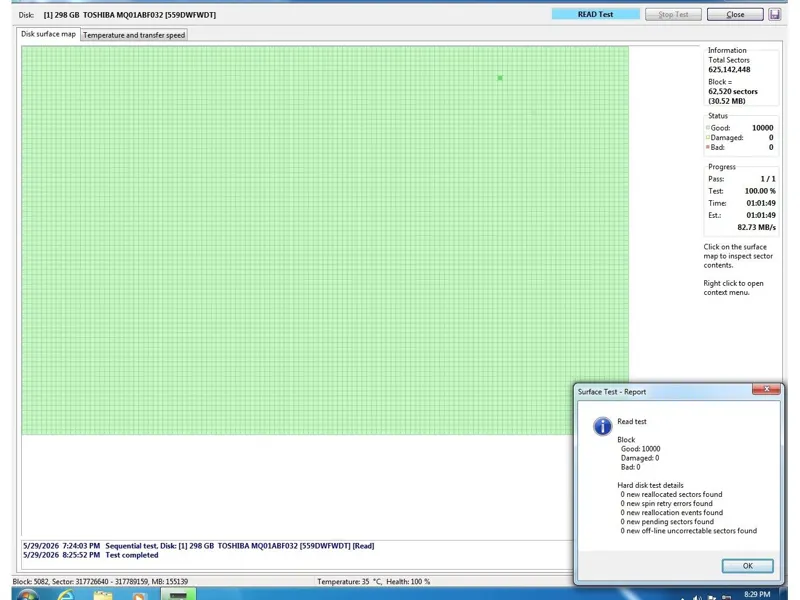Click Health: 100 % in status bar
Image resolution: width=800 pixels, height=600 pixels.
click(408, 582)
